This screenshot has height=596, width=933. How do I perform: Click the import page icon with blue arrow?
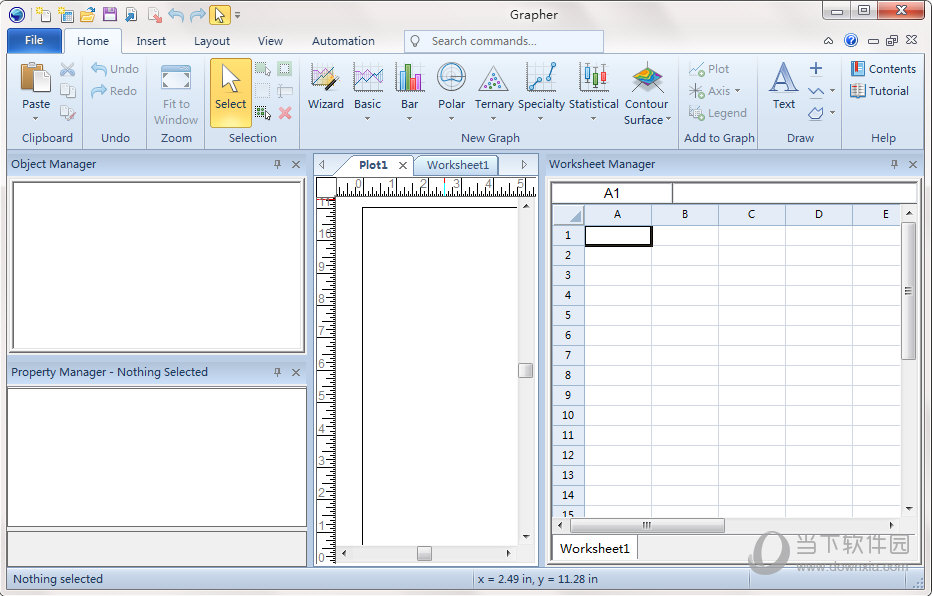click(x=132, y=14)
